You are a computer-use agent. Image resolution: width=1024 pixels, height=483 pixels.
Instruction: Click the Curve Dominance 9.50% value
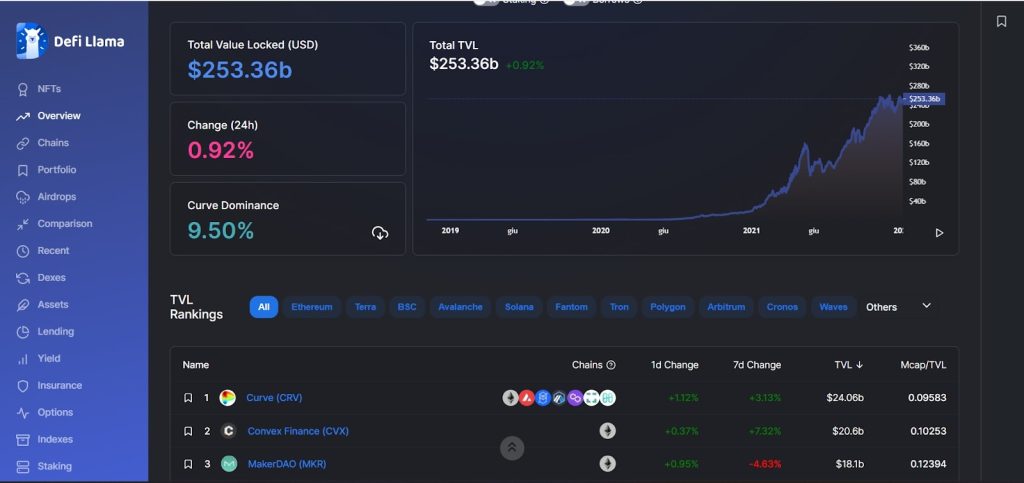pyautogui.click(x=221, y=230)
